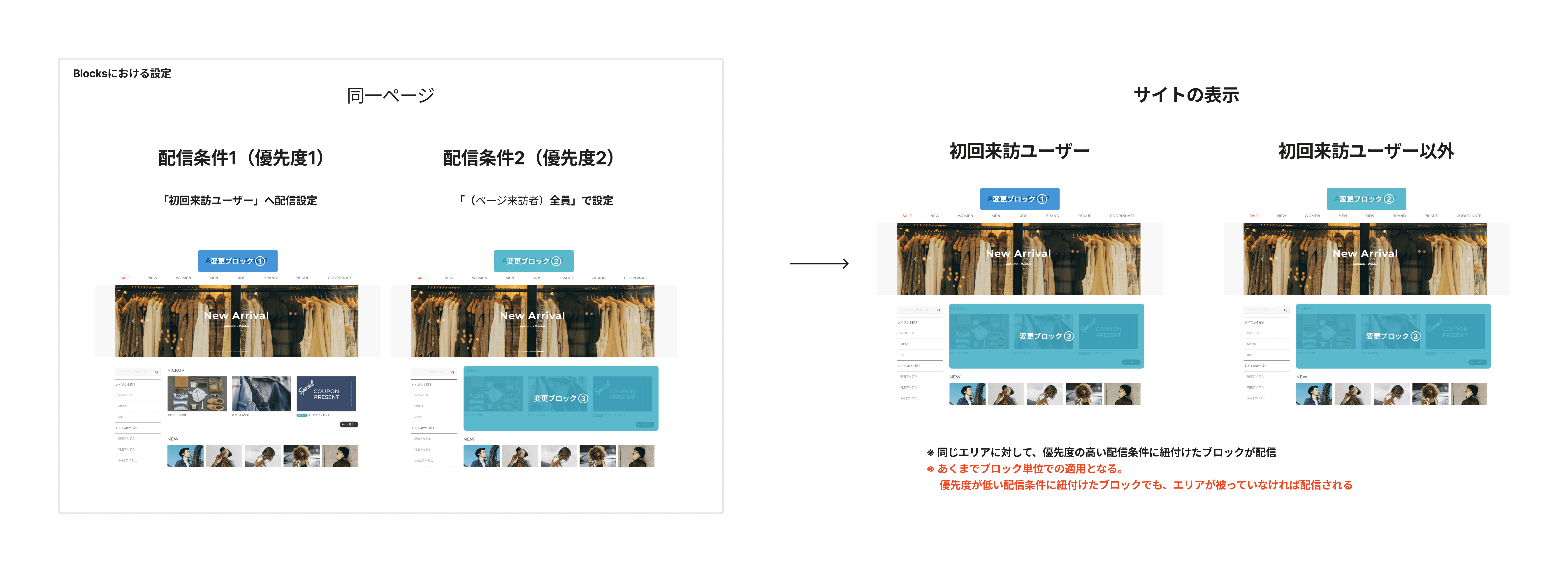Click 新着アイテム sidebar link in 初回来訪ユーザー以外 mockup

(x=1255, y=377)
